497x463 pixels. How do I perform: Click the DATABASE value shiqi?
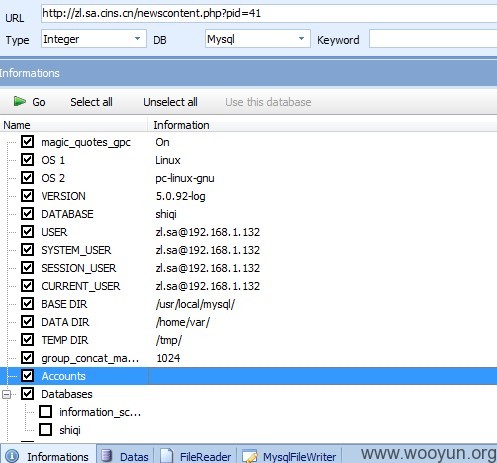point(166,214)
